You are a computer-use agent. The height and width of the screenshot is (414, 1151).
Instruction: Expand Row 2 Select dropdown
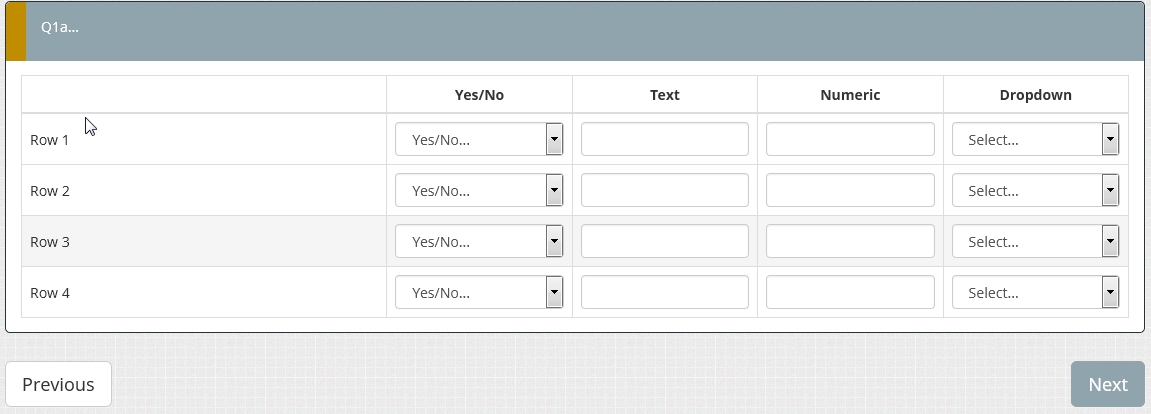click(x=1035, y=191)
